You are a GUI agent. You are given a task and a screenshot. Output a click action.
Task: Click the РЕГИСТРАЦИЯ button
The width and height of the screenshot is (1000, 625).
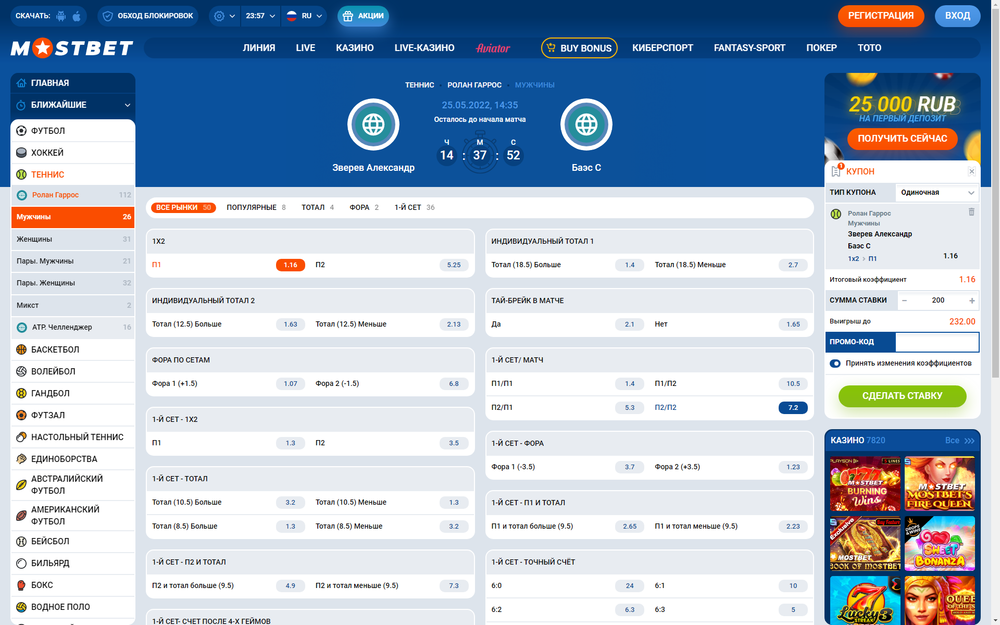click(x=881, y=16)
